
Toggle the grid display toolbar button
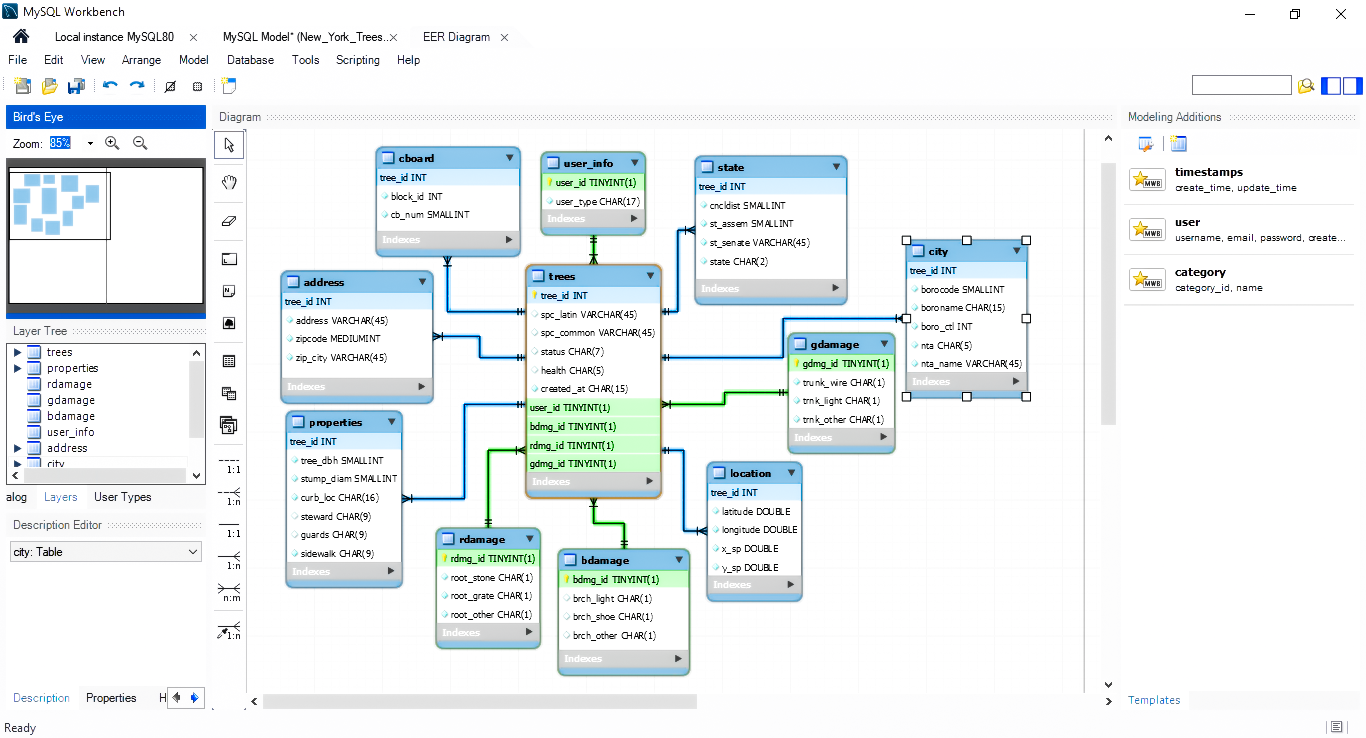tap(169, 86)
